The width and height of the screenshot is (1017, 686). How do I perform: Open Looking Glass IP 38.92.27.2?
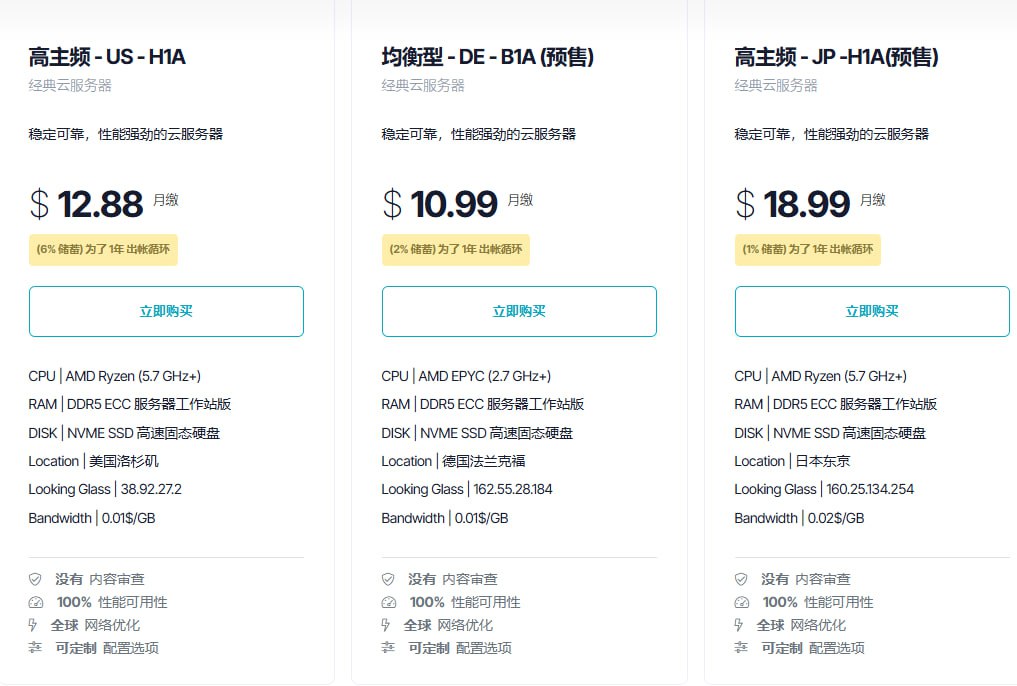[x=151, y=489]
